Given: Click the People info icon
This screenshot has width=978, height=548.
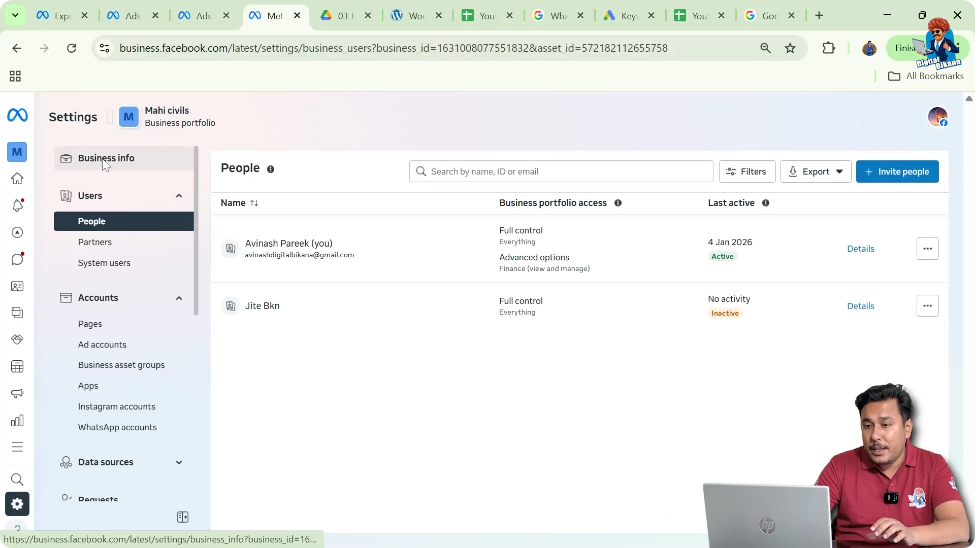Looking at the screenshot, I should pyautogui.click(x=271, y=169).
